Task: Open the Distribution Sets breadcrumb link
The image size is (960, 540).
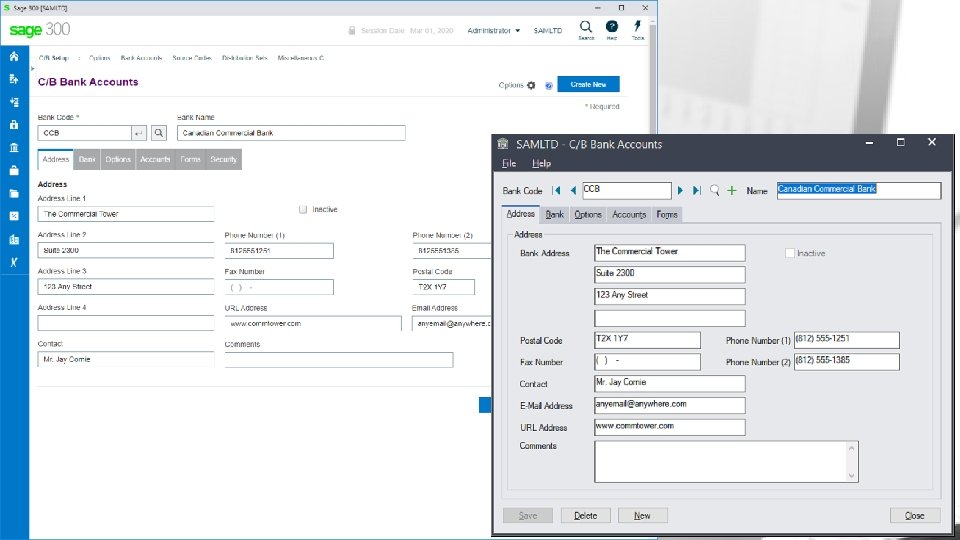Action: coord(244,58)
